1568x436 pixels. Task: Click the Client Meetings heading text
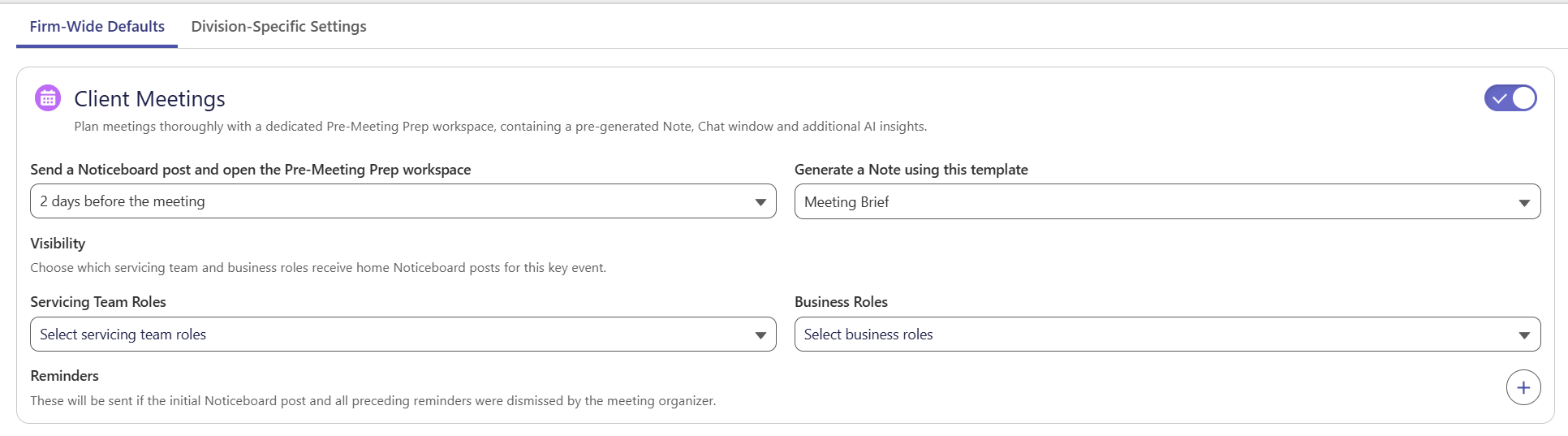149,99
